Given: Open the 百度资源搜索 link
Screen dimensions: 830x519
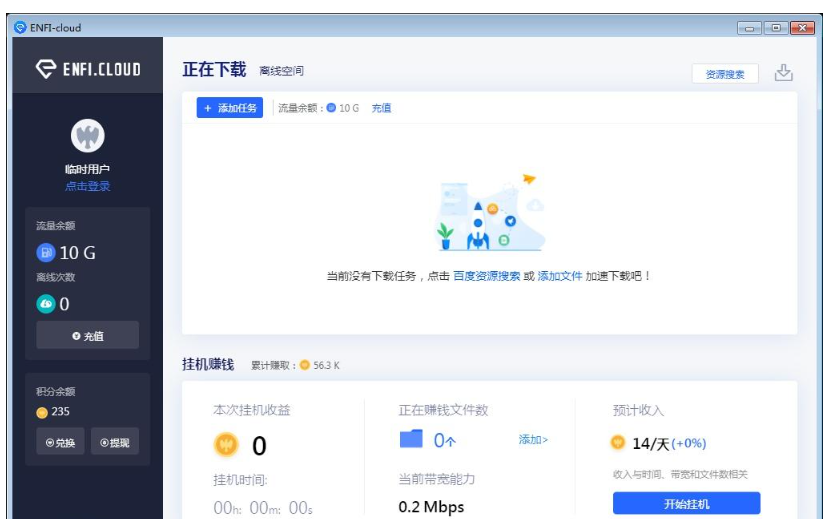Looking at the screenshot, I should click(x=487, y=276).
